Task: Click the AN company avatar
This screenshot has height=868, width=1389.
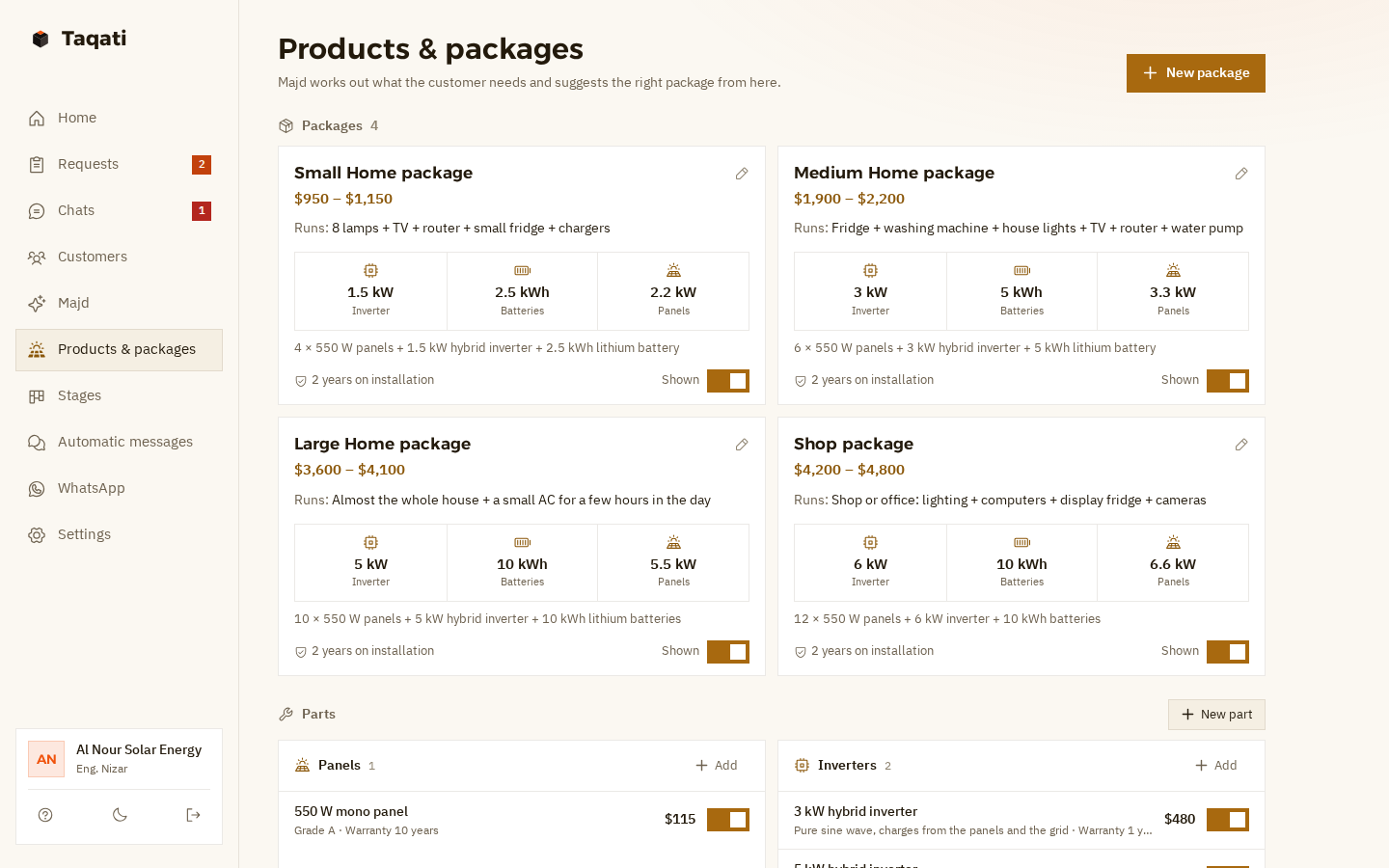Action: pyautogui.click(x=46, y=759)
